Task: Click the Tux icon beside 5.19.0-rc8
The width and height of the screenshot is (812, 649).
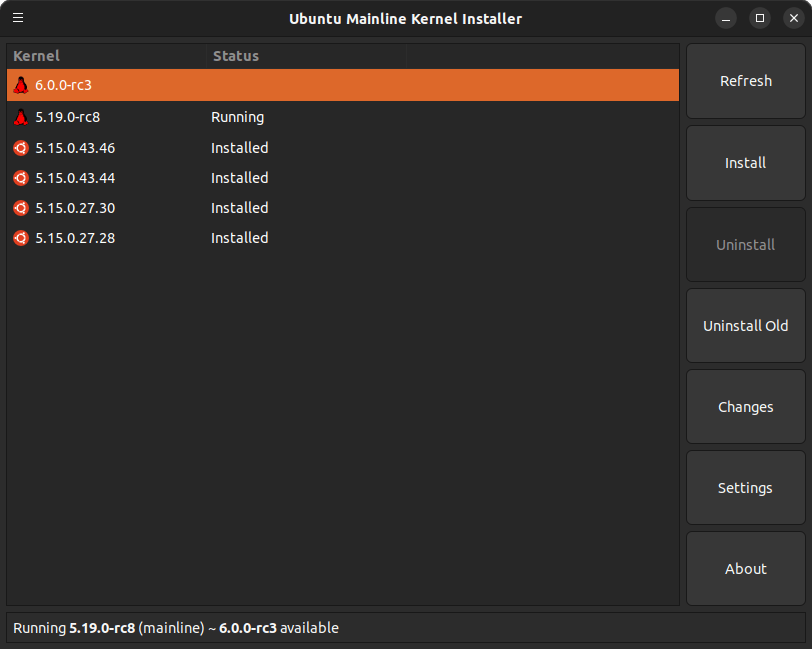Action: click(21, 117)
